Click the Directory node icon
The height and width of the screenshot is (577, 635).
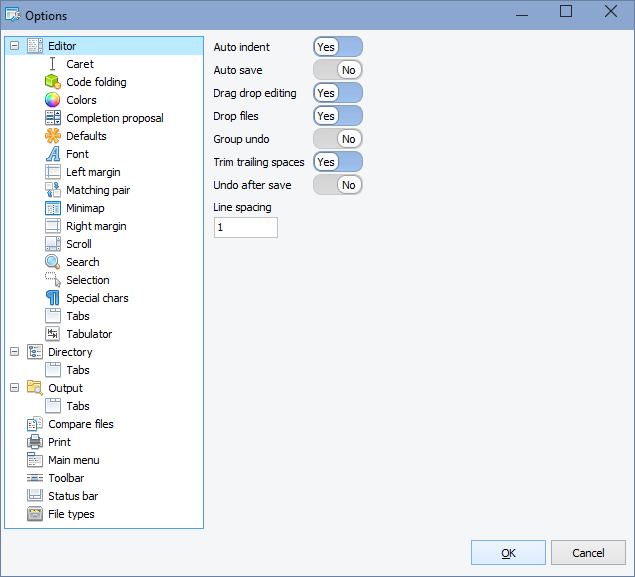click(35, 352)
